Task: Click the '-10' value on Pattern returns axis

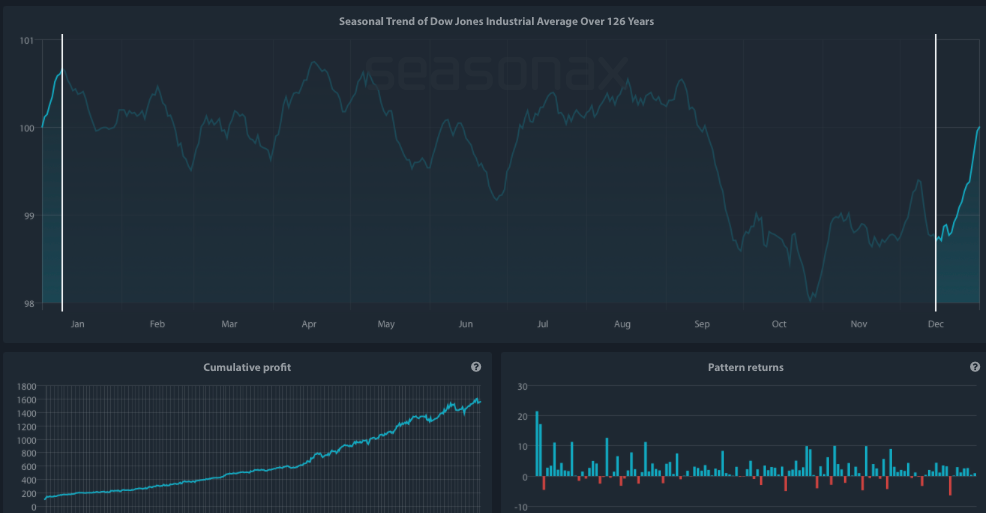Action: (x=521, y=507)
